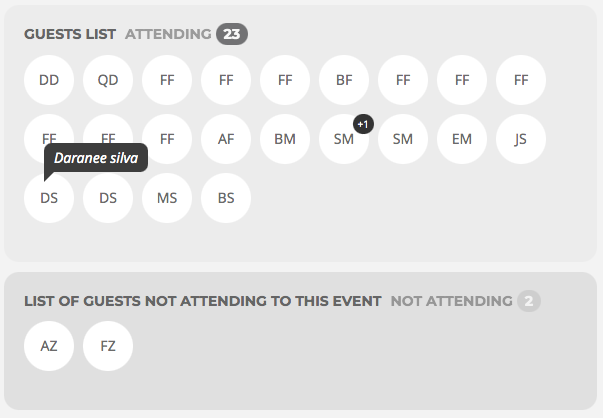Select the DS avatar beside MS
Viewport: 603px width, 418px height.
pyautogui.click(x=108, y=198)
